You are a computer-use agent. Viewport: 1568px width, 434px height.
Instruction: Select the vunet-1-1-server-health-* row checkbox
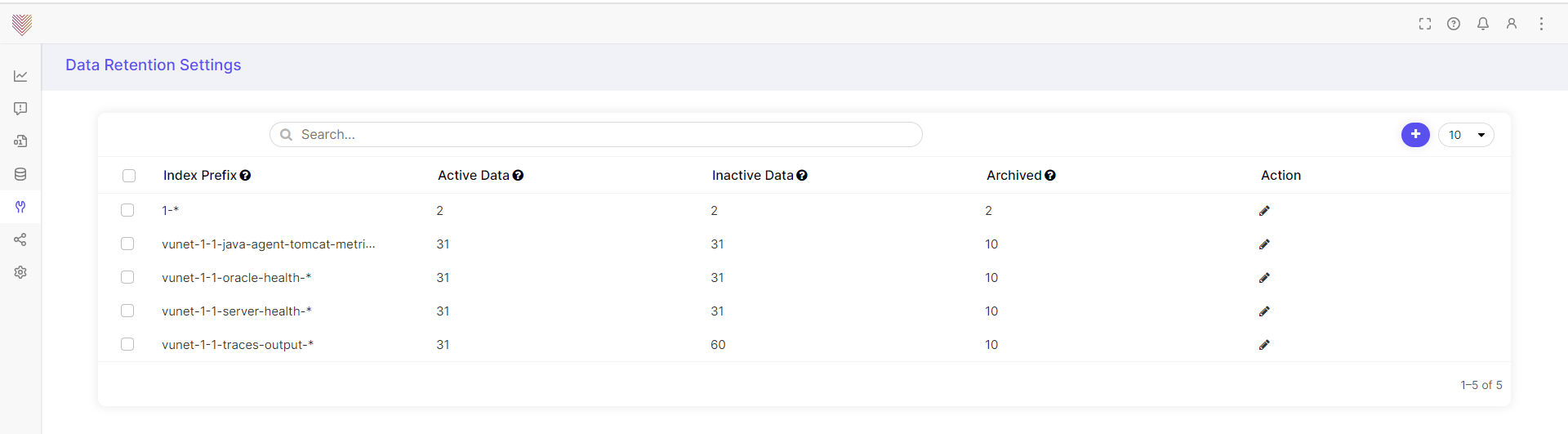point(127,311)
